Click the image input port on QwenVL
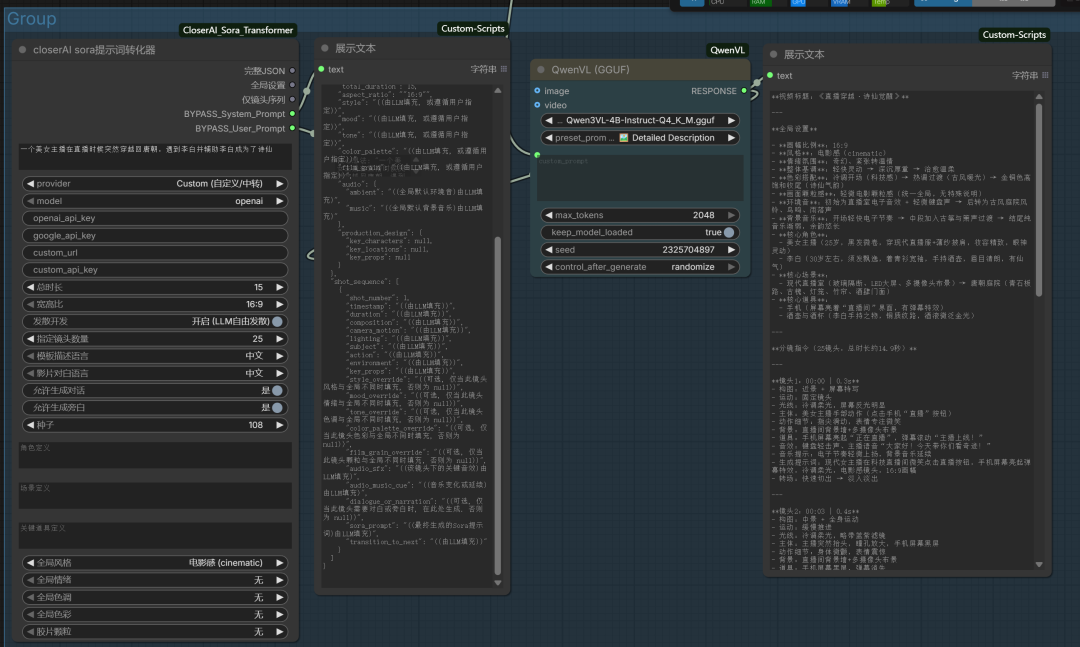The height and width of the screenshot is (647, 1080). [536, 91]
